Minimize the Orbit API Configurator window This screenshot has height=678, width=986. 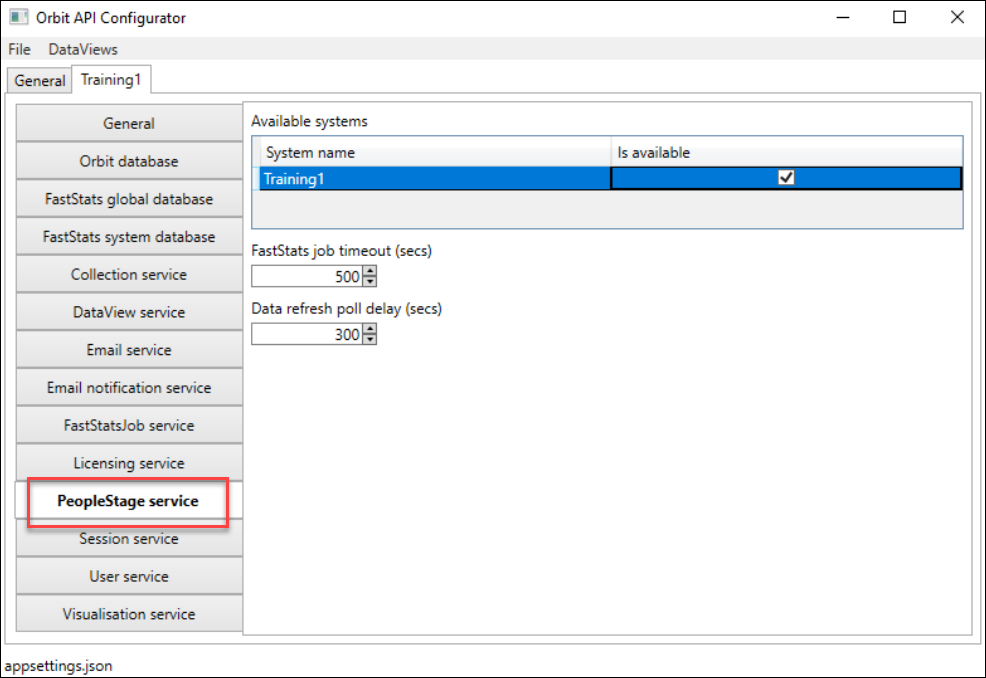pyautogui.click(x=843, y=18)
